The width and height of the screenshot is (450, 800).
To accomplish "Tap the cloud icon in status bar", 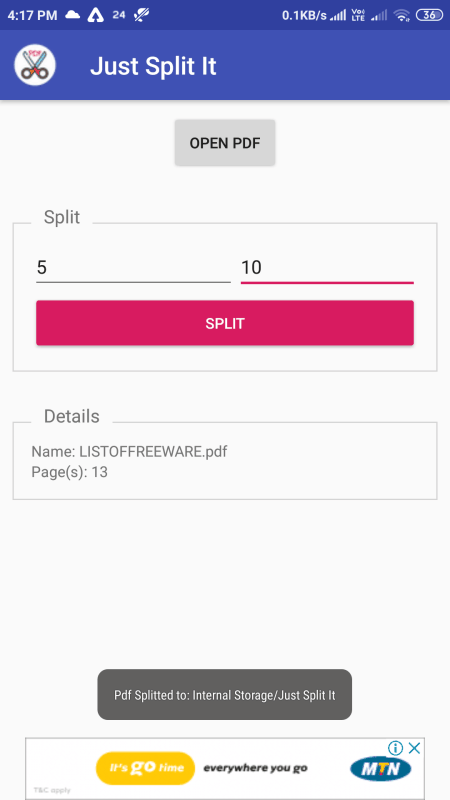I will [x=72, y=15].
